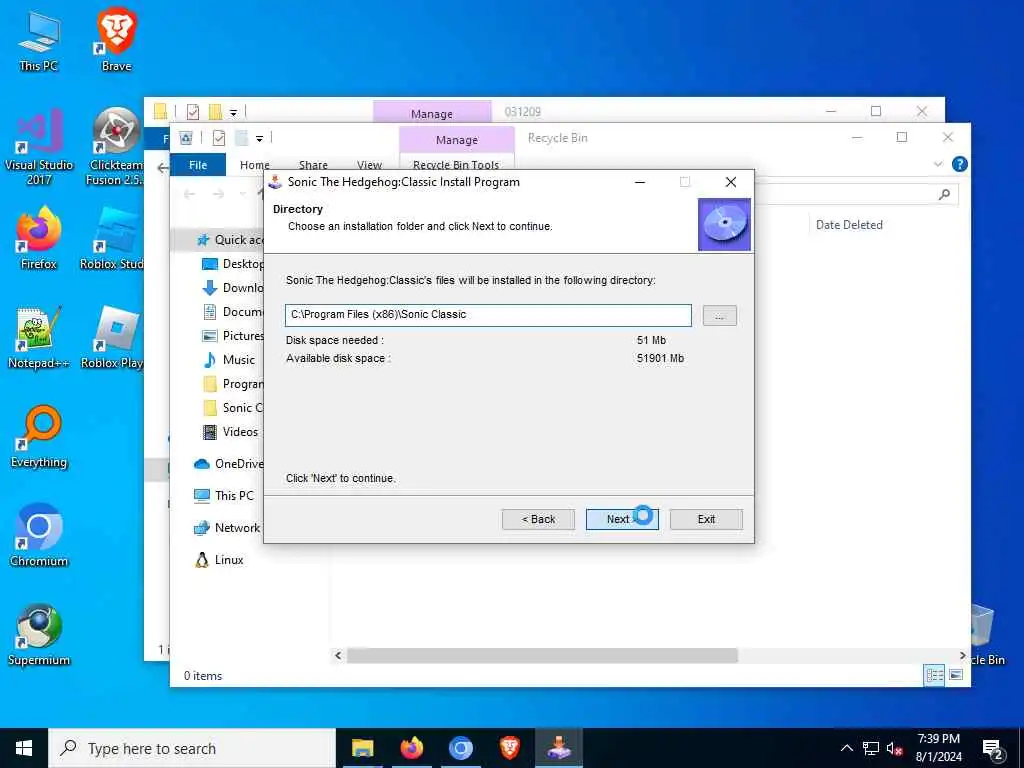Click properties checkmark icon in 031209 title bar
Screen dimensions: 1024x768
tap(193, 112)
